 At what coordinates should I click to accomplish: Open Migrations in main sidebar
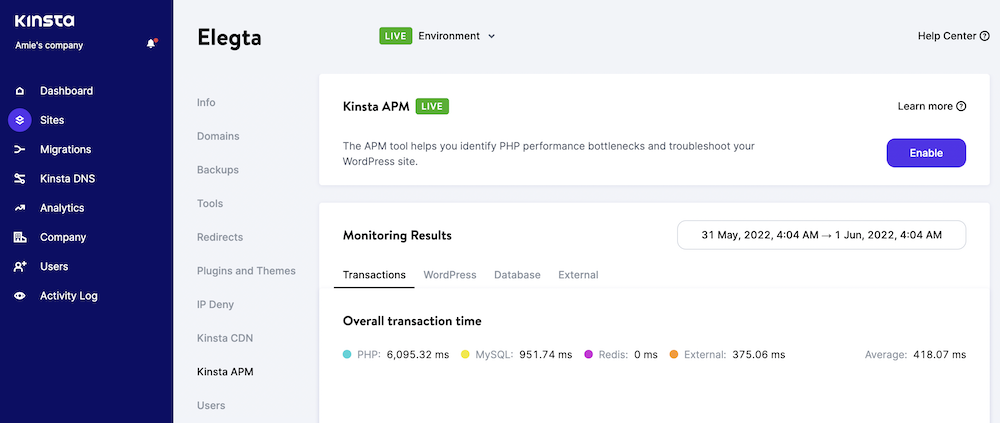[66, 149]
